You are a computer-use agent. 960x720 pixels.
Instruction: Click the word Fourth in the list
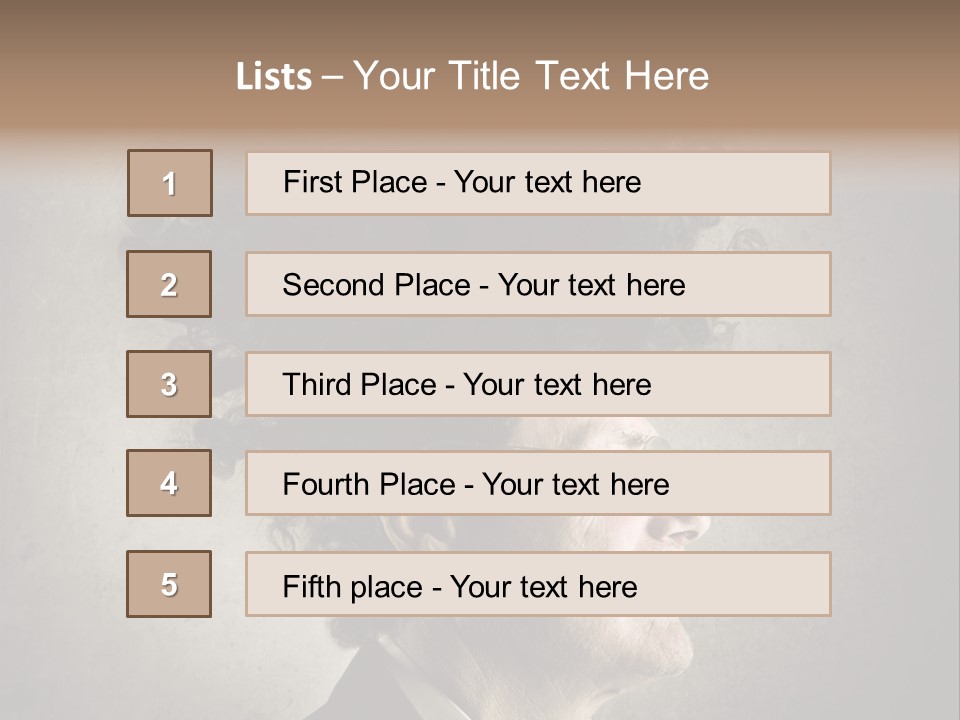click(325, 484)
